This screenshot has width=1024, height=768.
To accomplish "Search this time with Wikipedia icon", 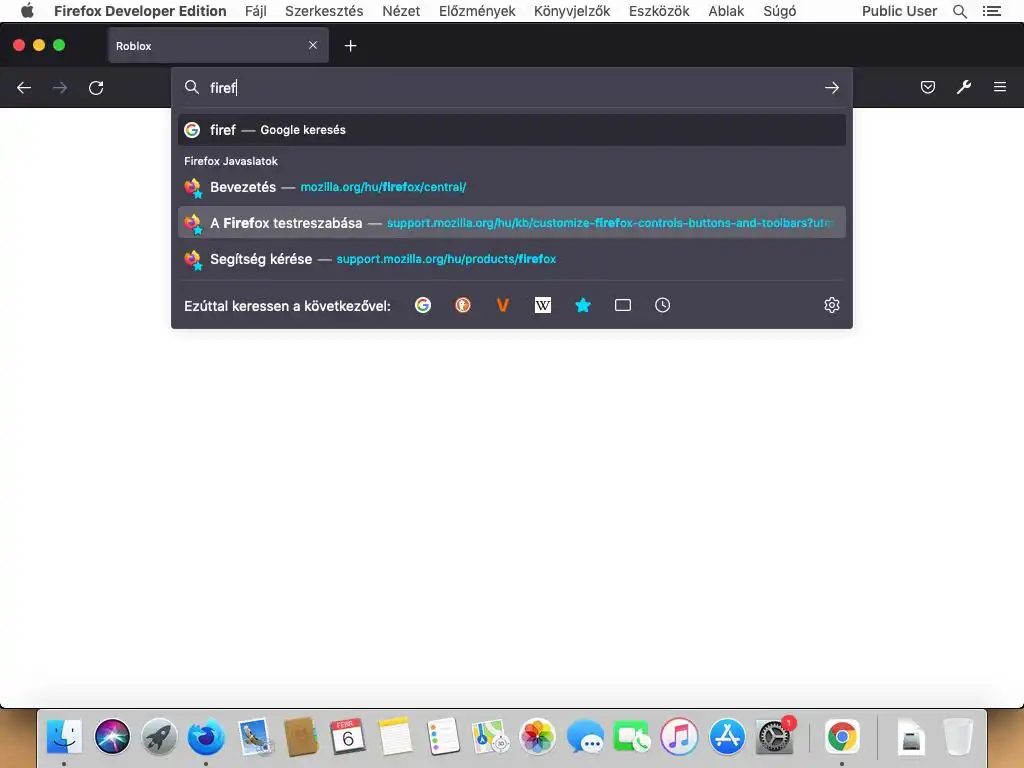I will coord(543,305).
